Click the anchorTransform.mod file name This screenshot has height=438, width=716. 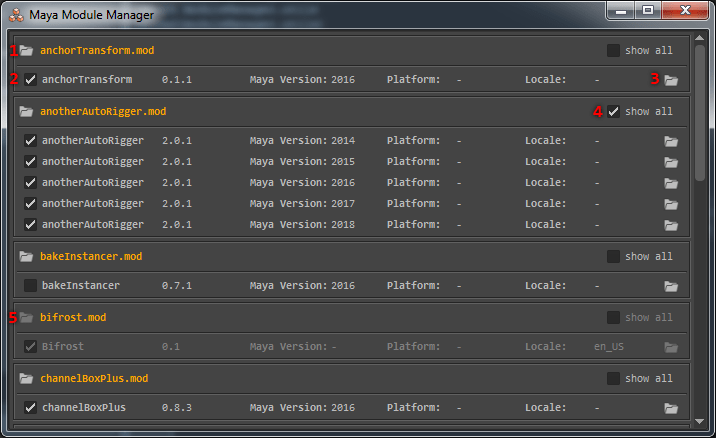pos(97,50)
